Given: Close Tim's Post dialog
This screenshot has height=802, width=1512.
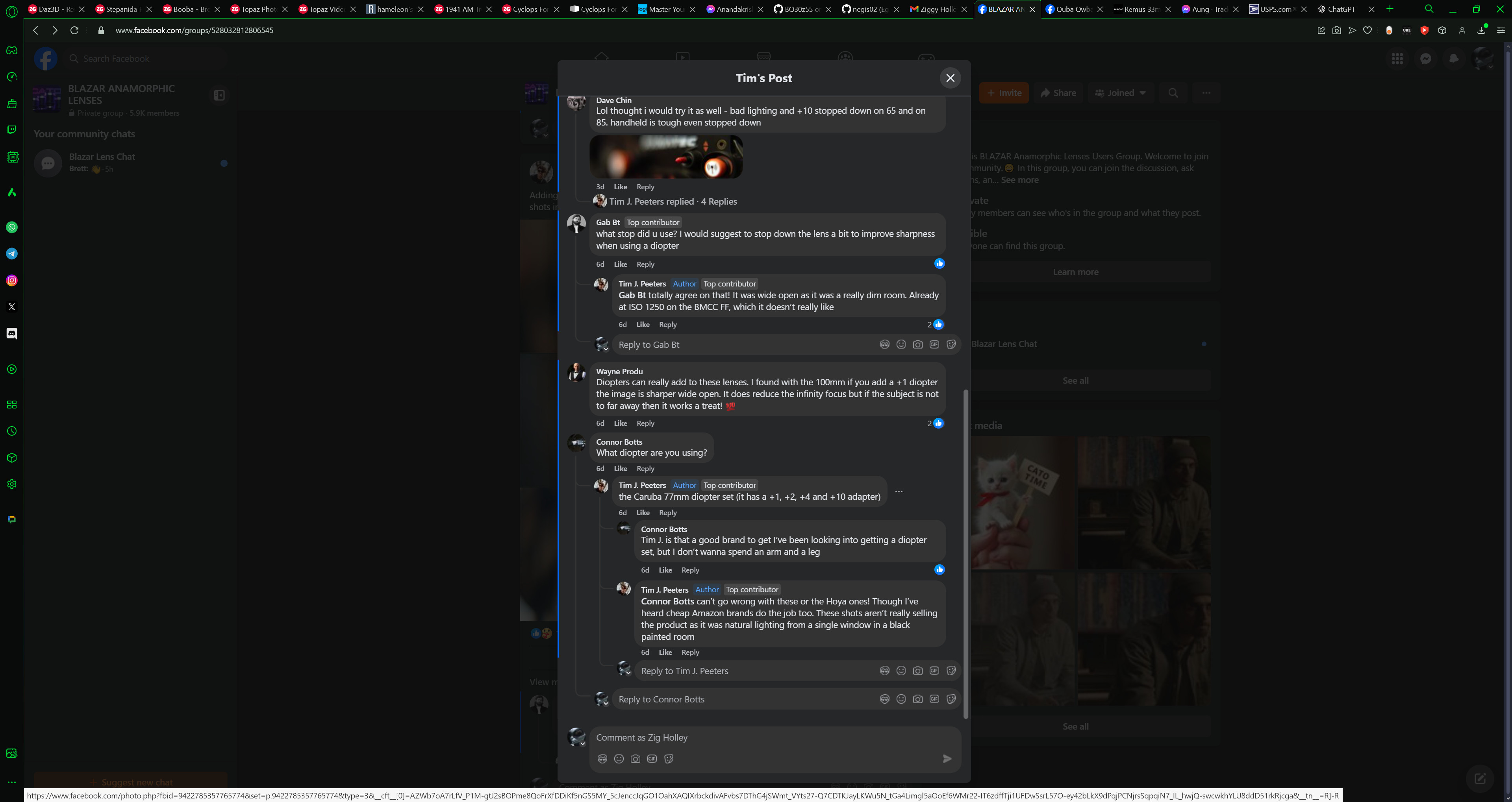Looking at the screenshot, I should tap(950, 78).
